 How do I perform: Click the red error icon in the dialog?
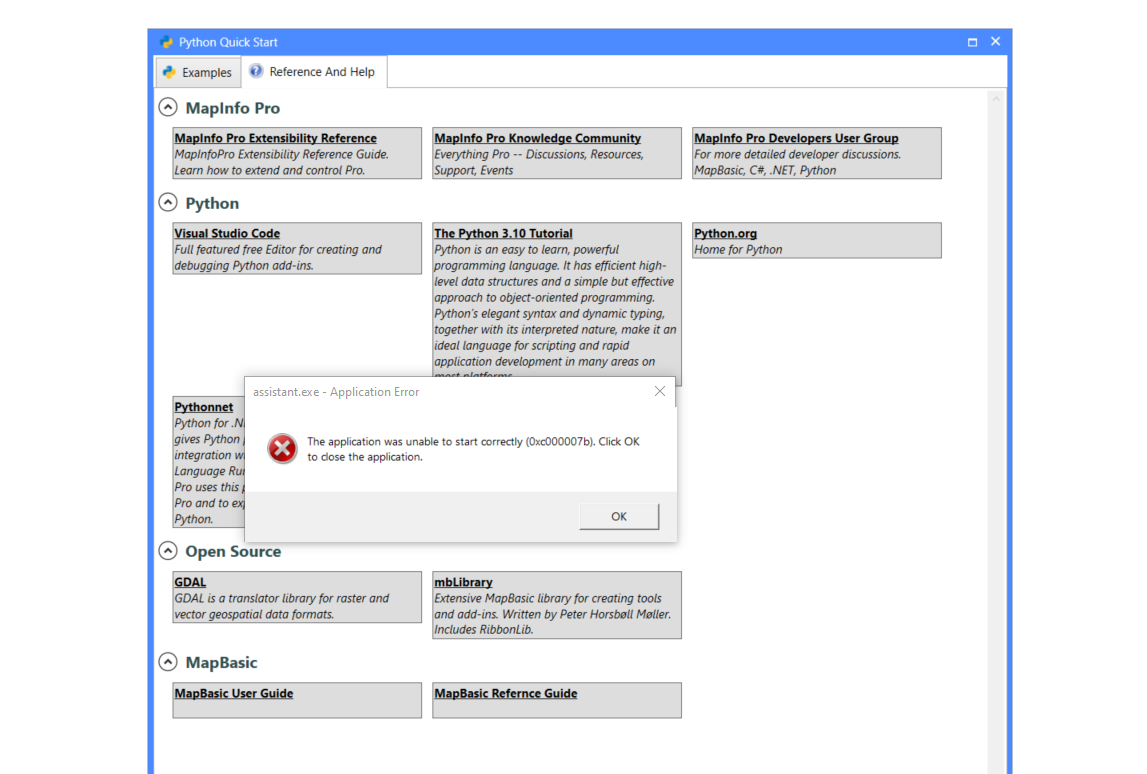click(282, 448)
